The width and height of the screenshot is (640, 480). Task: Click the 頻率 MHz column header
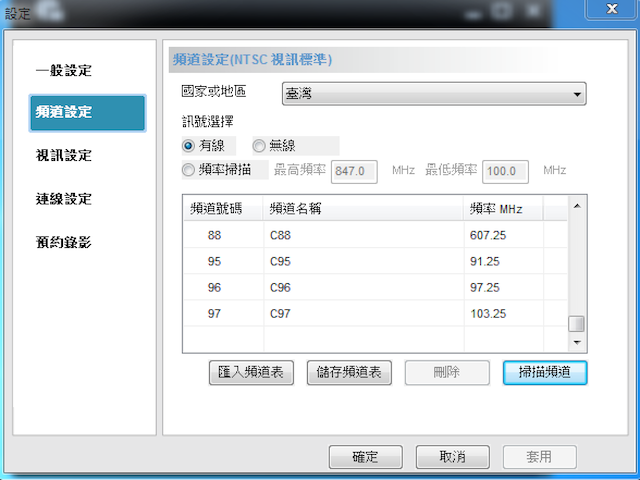pos(503,208)
